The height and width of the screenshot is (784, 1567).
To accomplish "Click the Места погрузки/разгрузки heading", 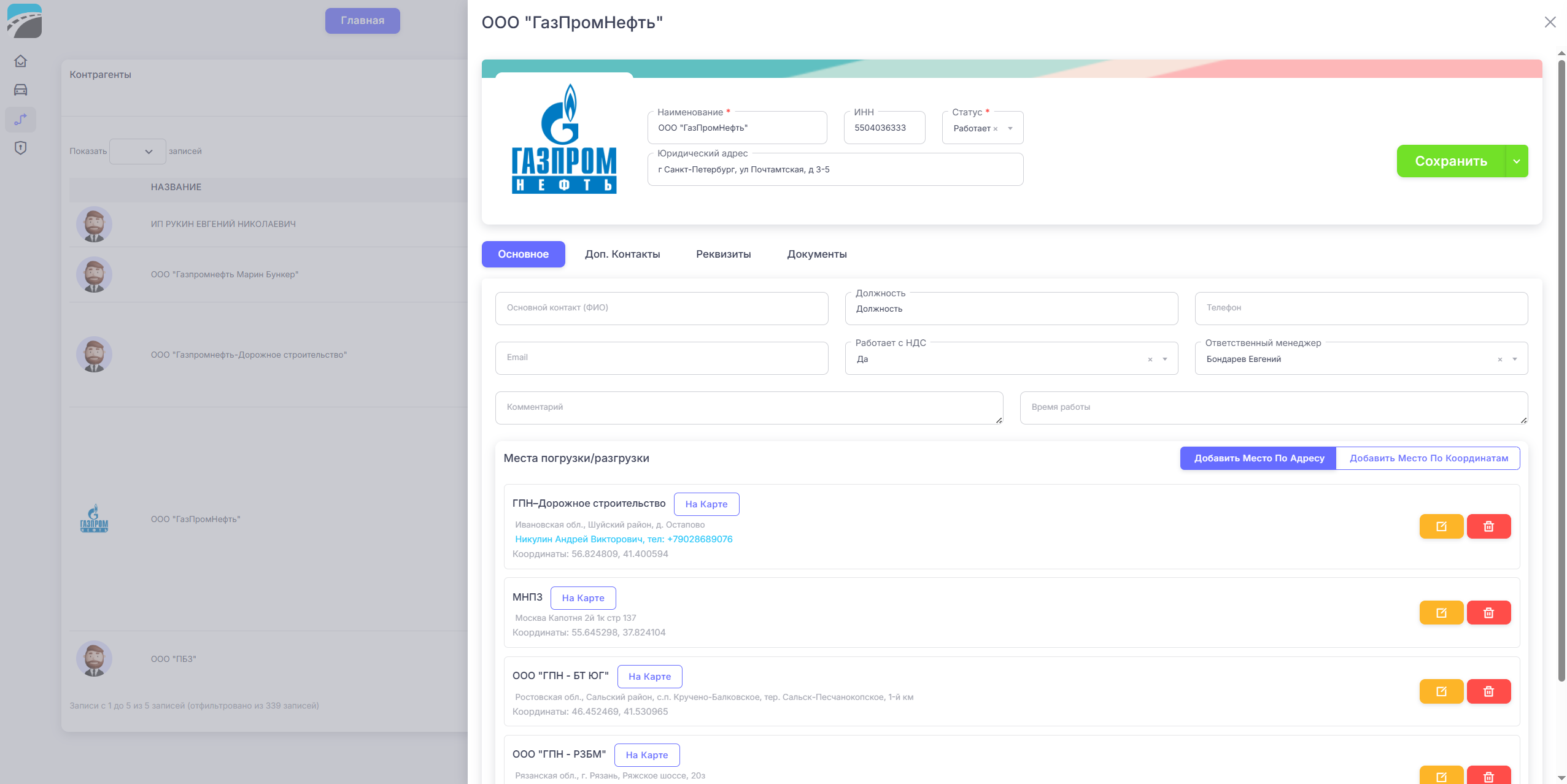I will (576, 458).
